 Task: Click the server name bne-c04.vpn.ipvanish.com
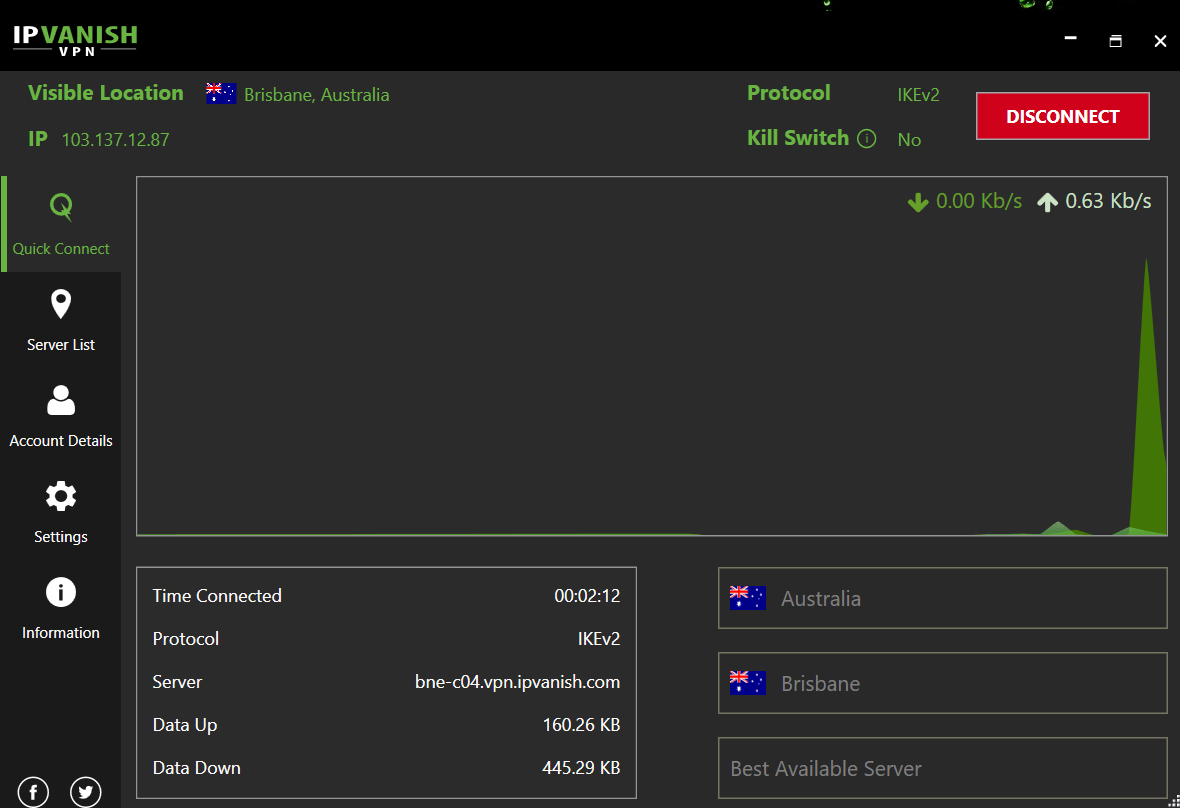(517, 681)
